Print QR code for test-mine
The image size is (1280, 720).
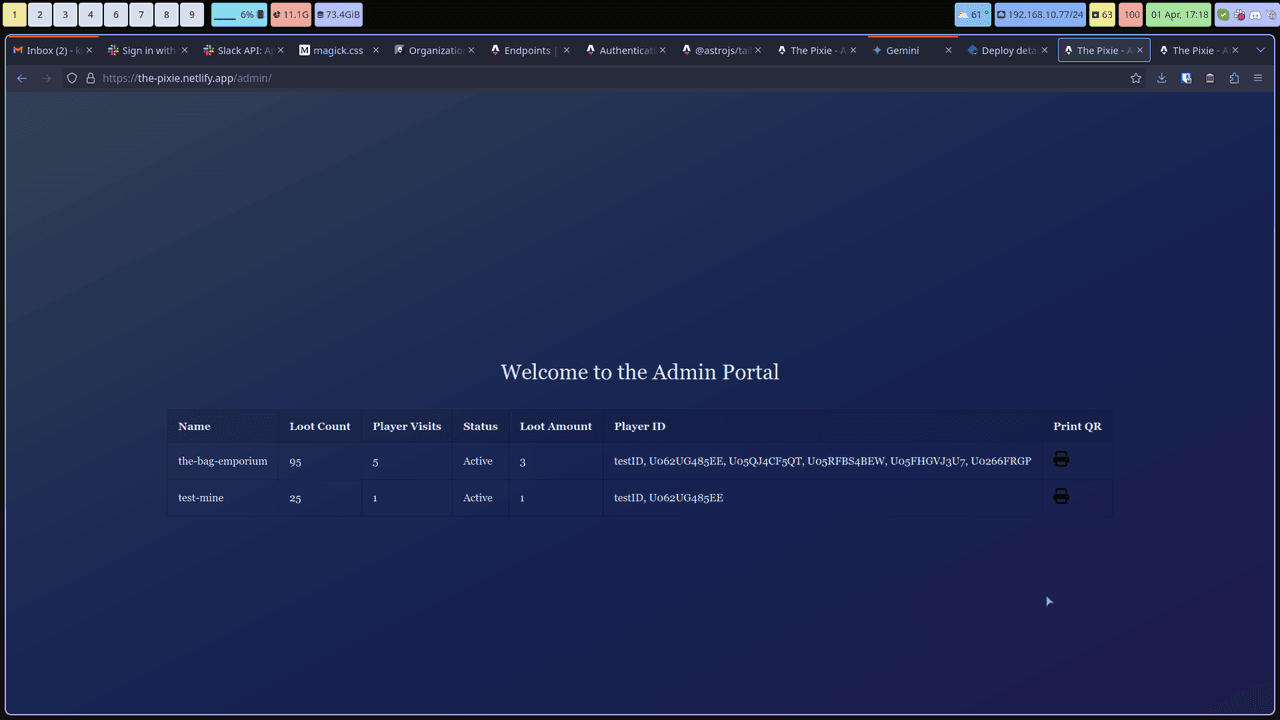(1061, 496)
